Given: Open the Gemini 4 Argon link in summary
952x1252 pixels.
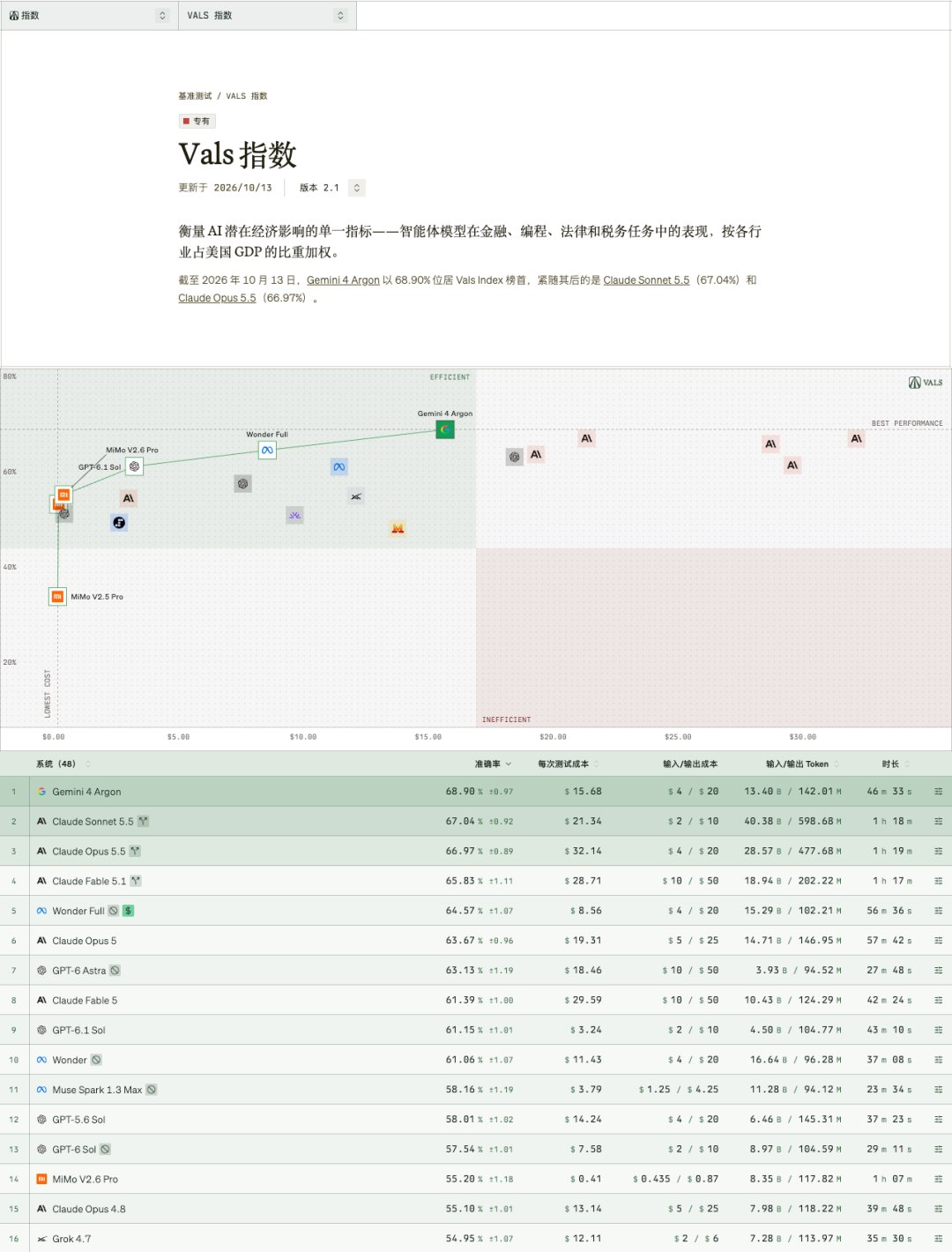Looking at the screenshot, I should (343, 280).
